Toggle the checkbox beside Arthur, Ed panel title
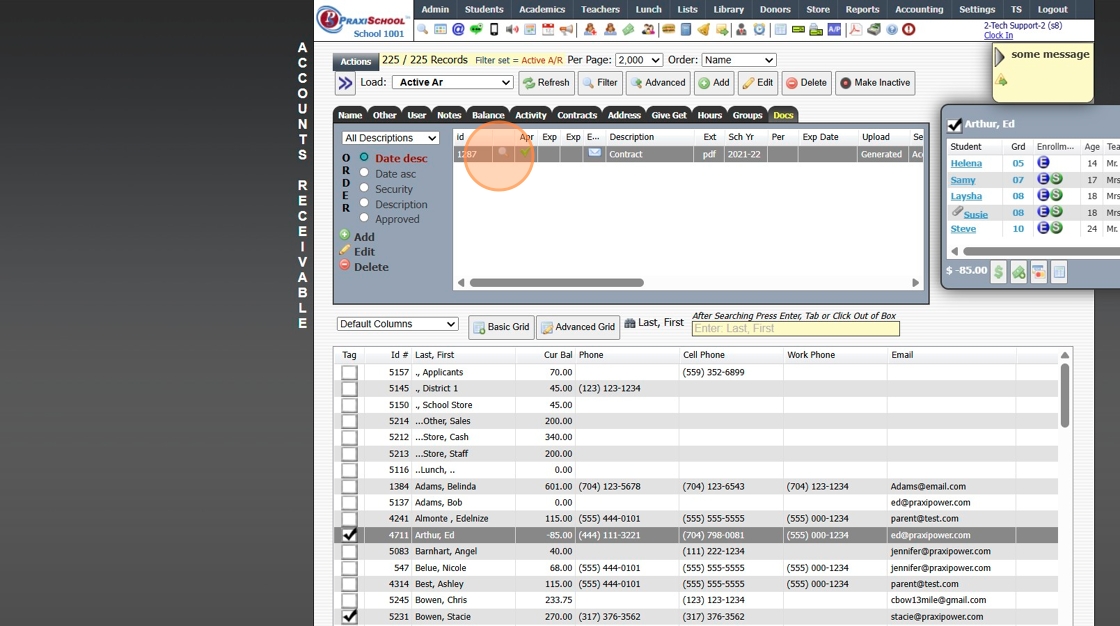Viewport: 1120px width, 626px height. [954, 125]
